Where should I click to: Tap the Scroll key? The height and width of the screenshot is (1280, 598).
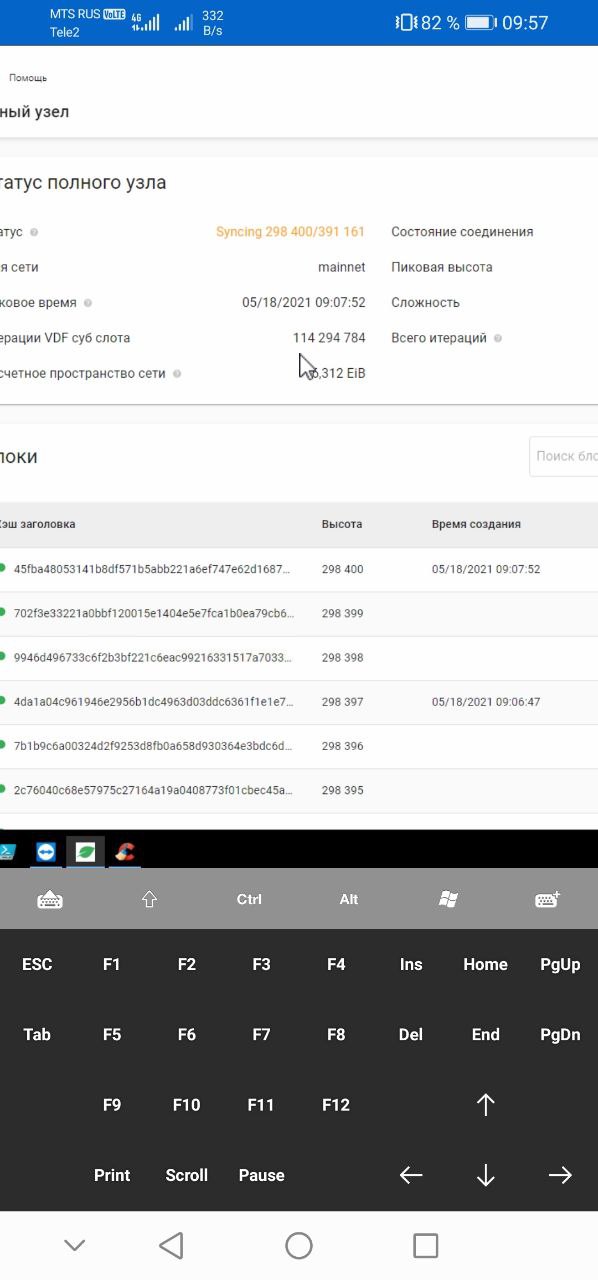click(187, 1175)
